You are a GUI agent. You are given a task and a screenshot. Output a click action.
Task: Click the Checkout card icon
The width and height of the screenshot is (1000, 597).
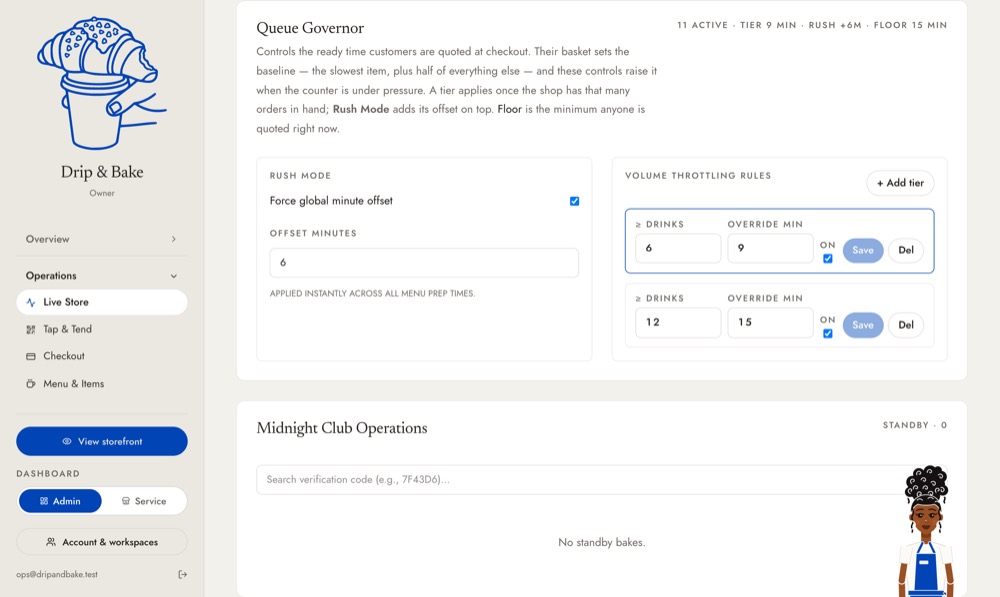click(31, 357)
